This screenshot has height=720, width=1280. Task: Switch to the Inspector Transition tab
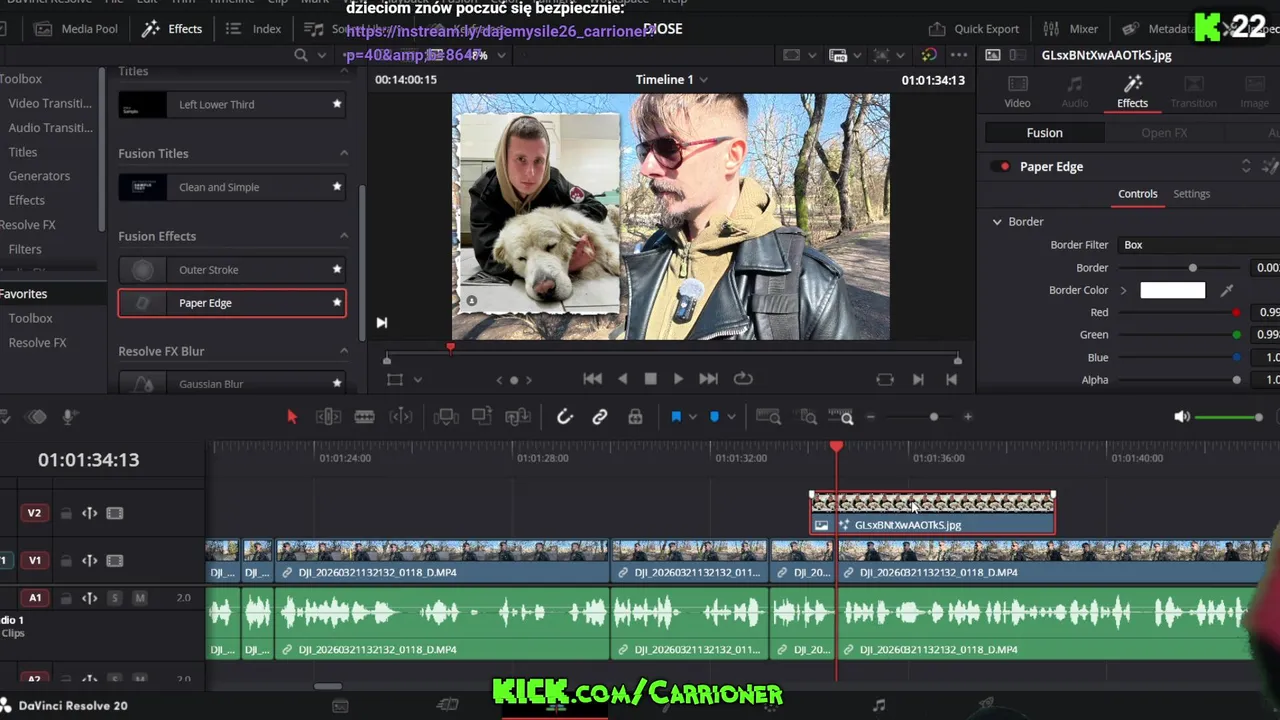(x=1194, y=92)
